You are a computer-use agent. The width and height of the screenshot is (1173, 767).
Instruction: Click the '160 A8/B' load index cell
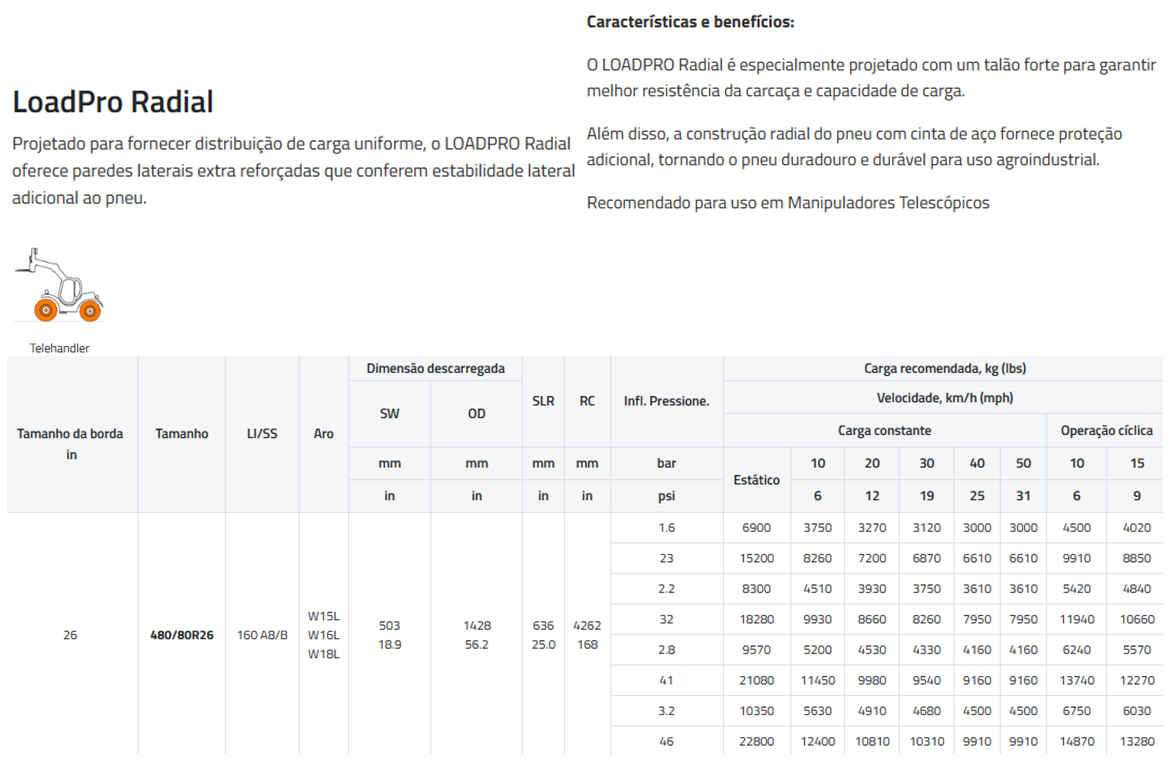coord(262,635)
